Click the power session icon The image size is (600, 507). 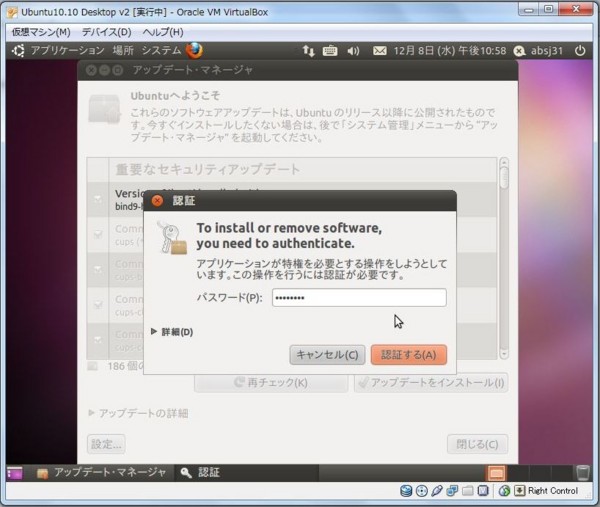(x=580, y=51)
